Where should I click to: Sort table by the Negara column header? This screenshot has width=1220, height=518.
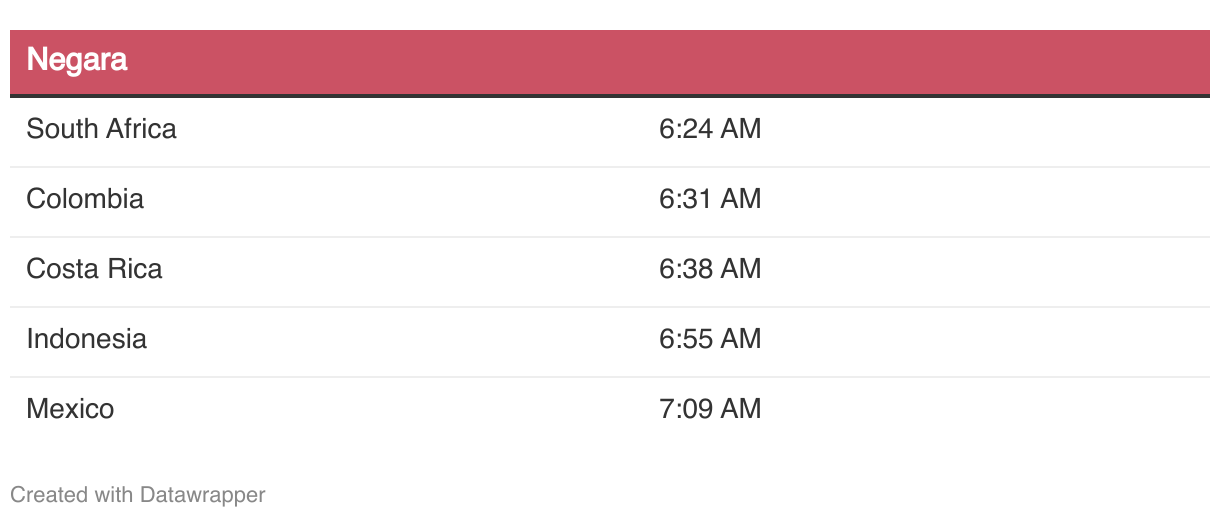(77, 60)
